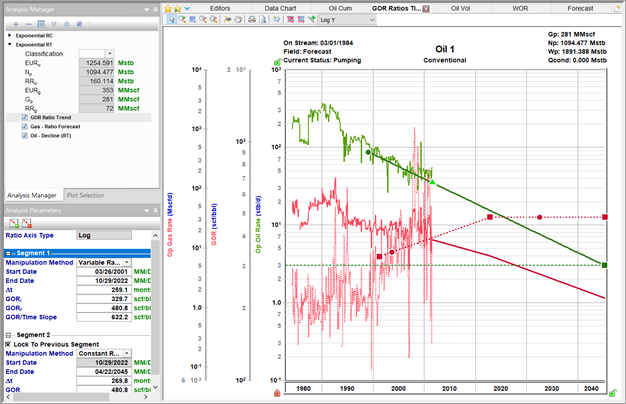Click the first magnifier zoom tool beside the pointer arrow

(182, 19)
